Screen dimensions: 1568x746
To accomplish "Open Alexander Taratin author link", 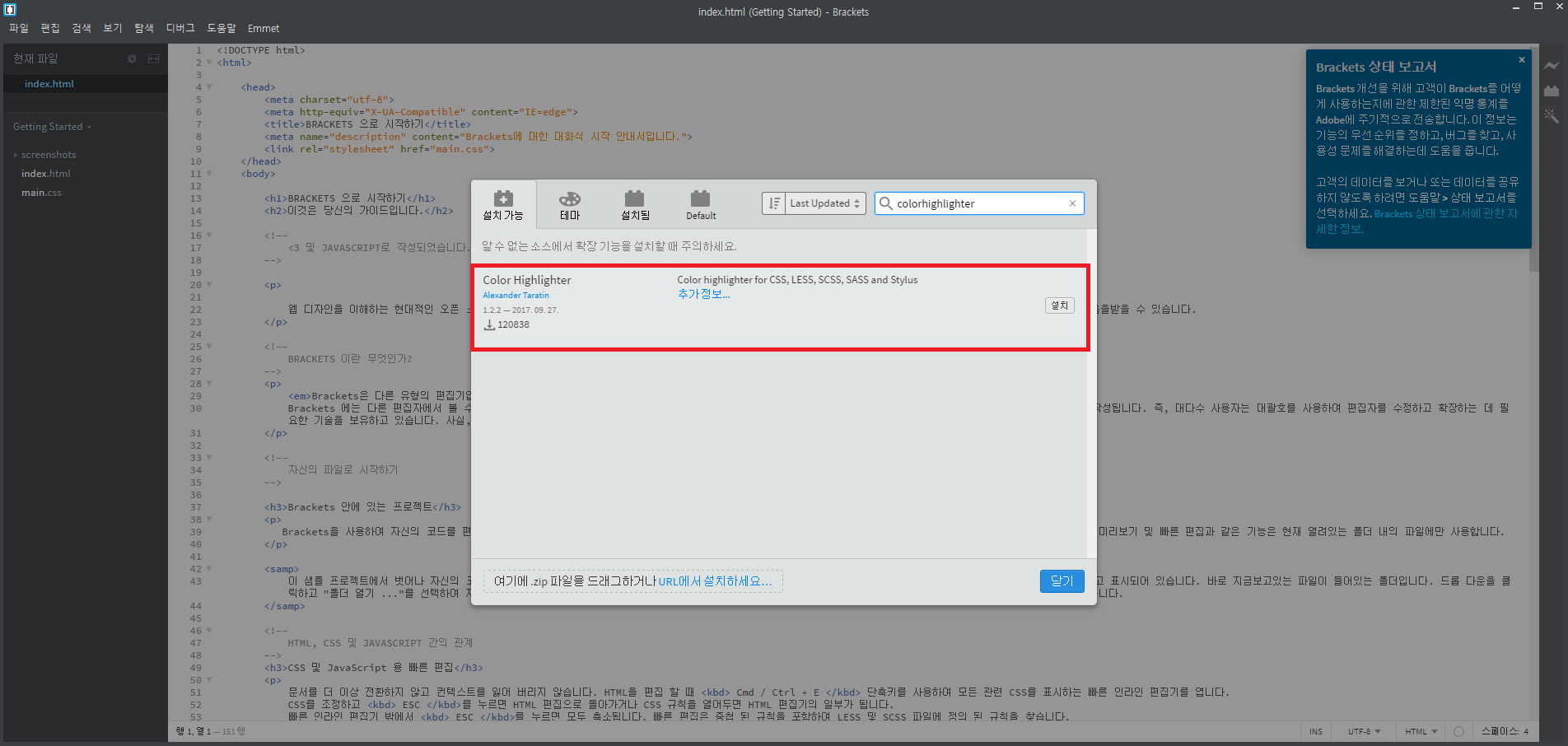I will 516,296.
